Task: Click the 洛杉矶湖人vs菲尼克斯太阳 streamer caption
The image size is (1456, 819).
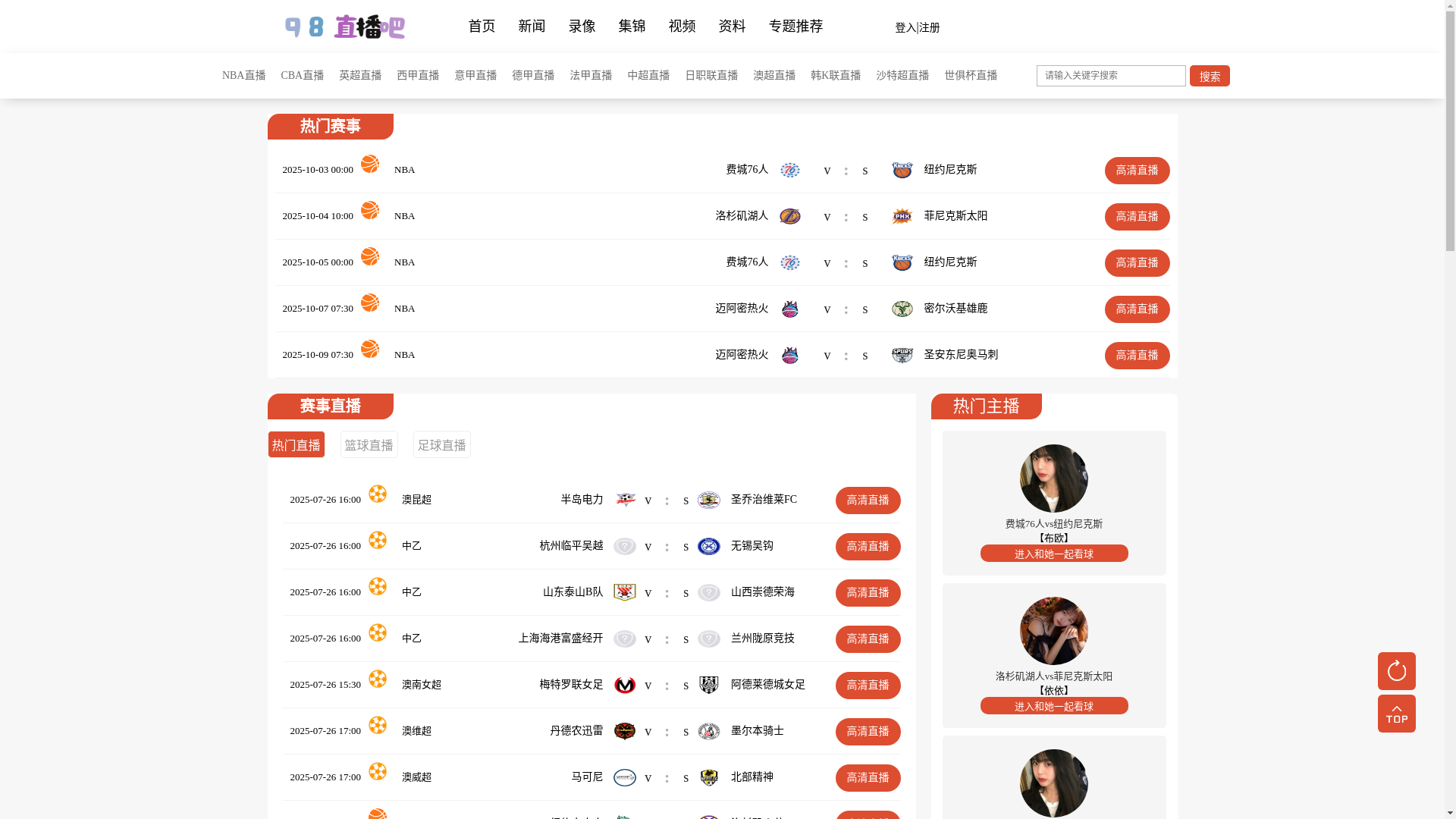Action: 1054,676
